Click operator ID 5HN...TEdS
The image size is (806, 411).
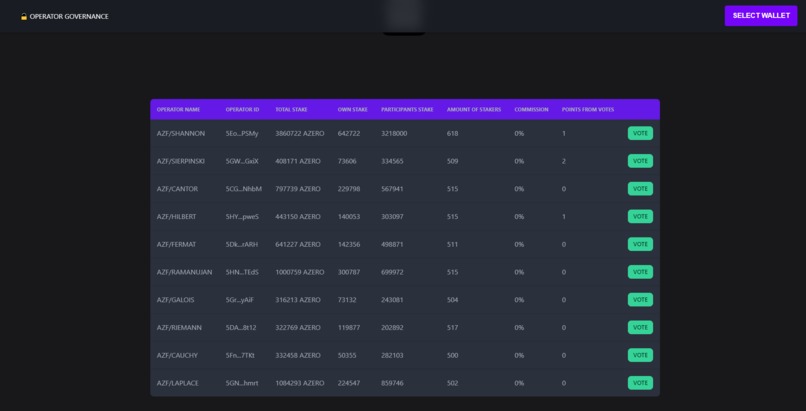click(242, 272)
